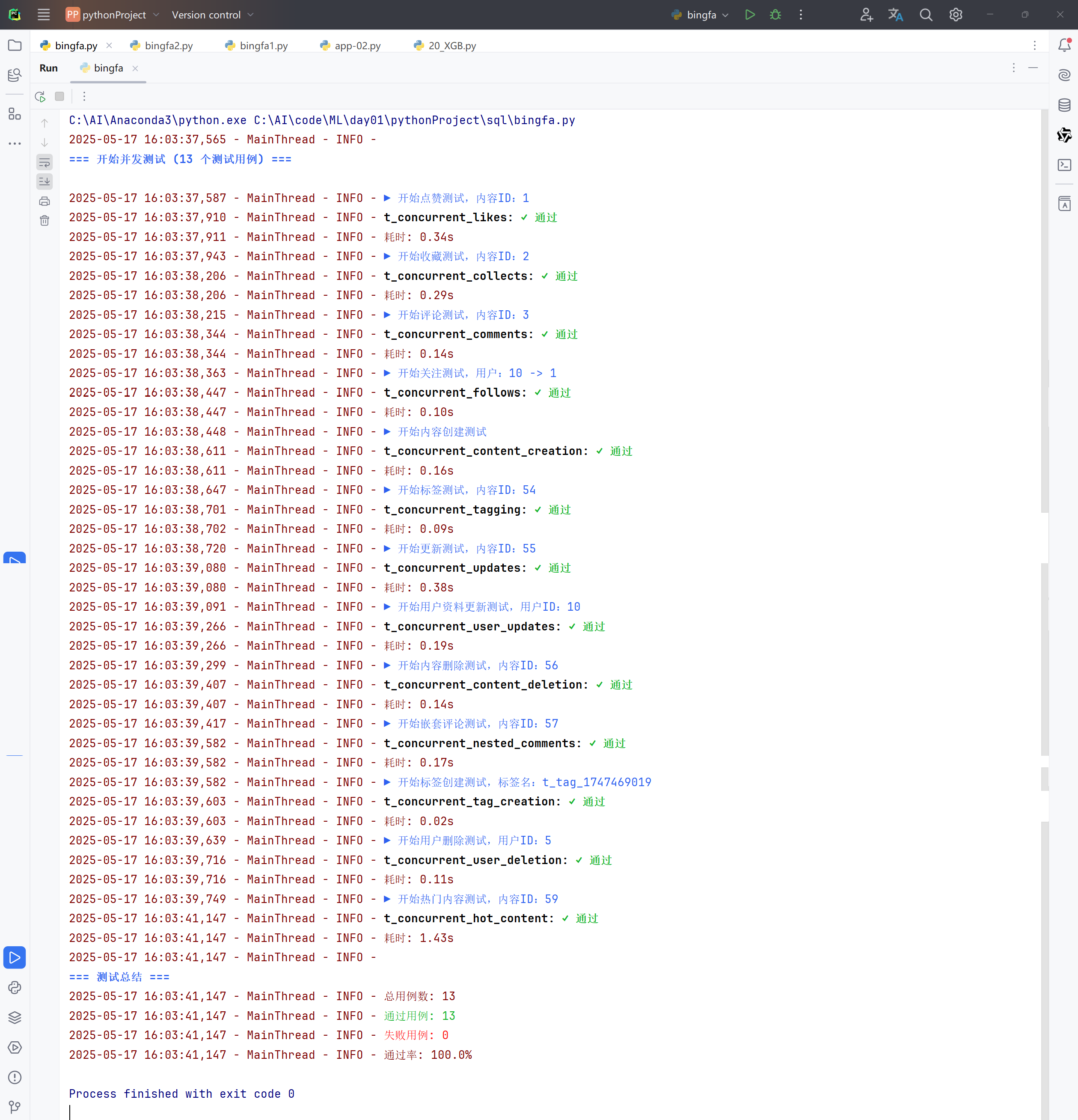The image size is (1078, 1120).
Task: Toggle scroll to end of output
Action: [45, 182]
